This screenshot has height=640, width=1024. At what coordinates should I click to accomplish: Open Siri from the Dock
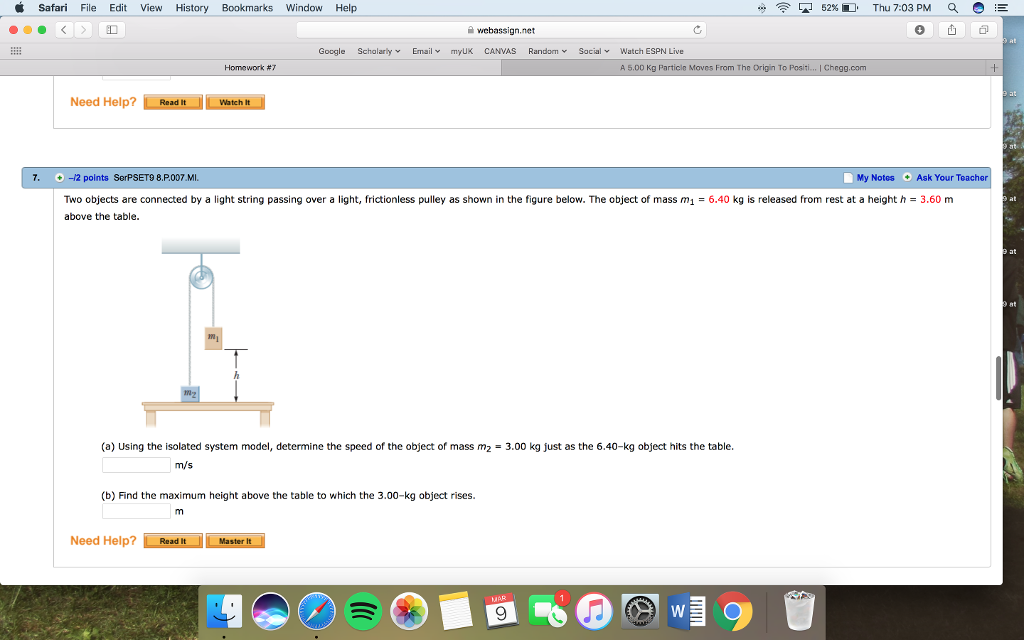[270, 610]
